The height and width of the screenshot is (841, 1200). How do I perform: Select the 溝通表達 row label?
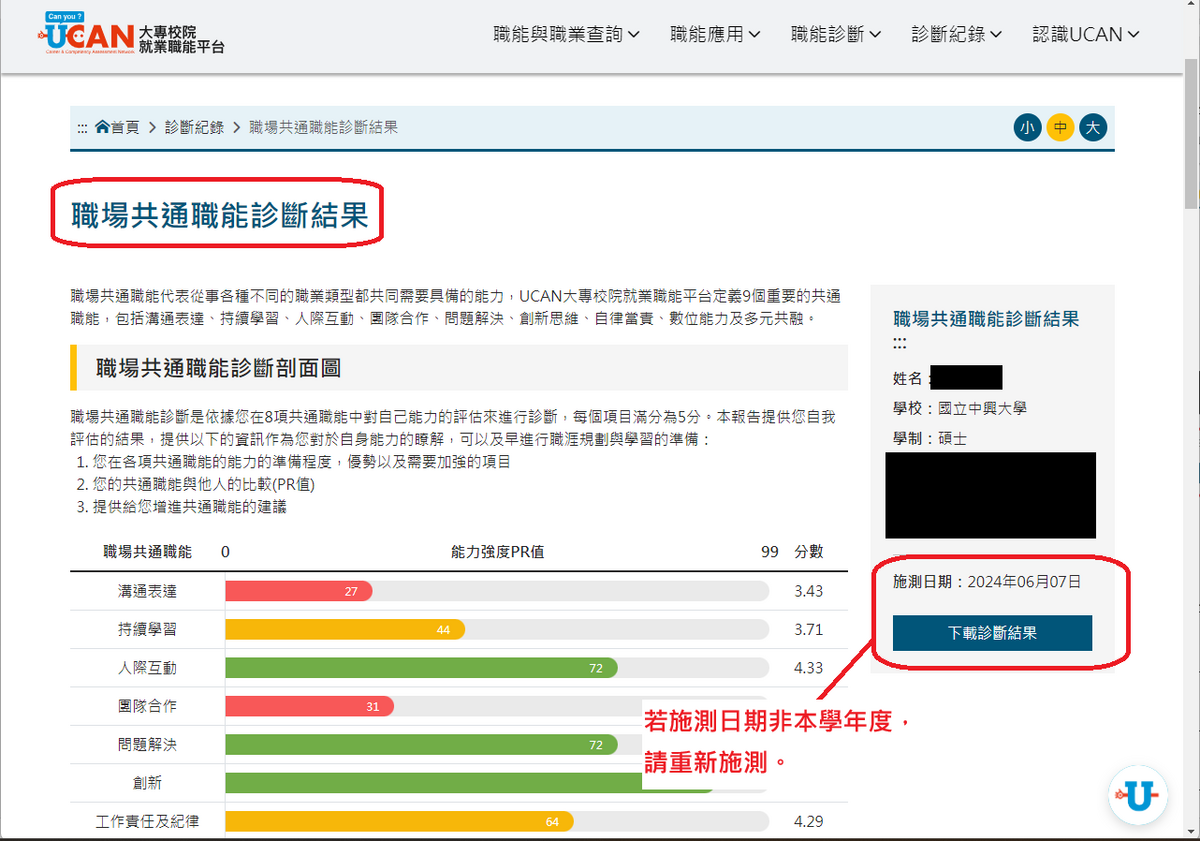pyautogui.click(x=147, y=591)
